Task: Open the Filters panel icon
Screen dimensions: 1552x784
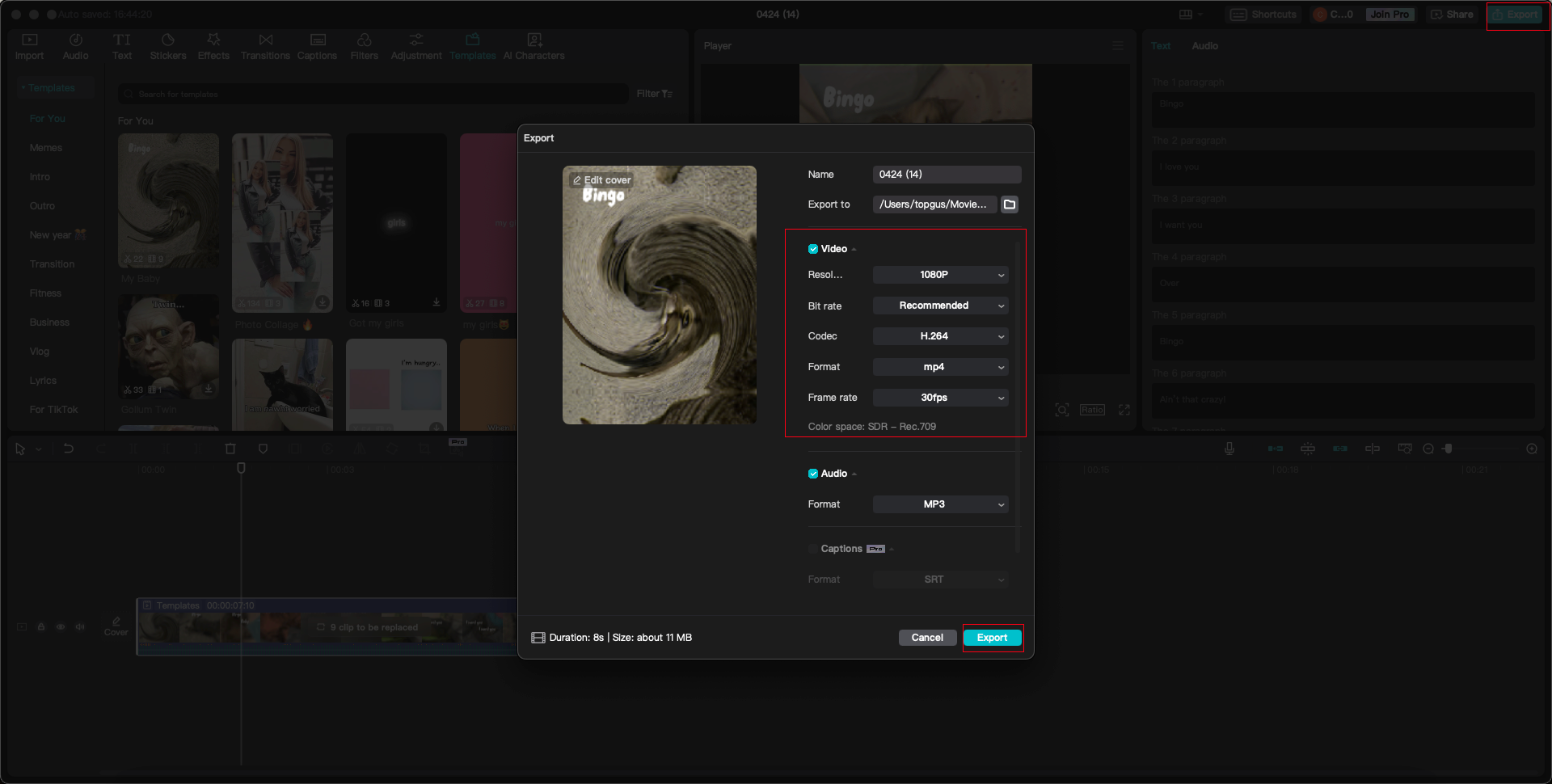Action: tap(365, 40)
